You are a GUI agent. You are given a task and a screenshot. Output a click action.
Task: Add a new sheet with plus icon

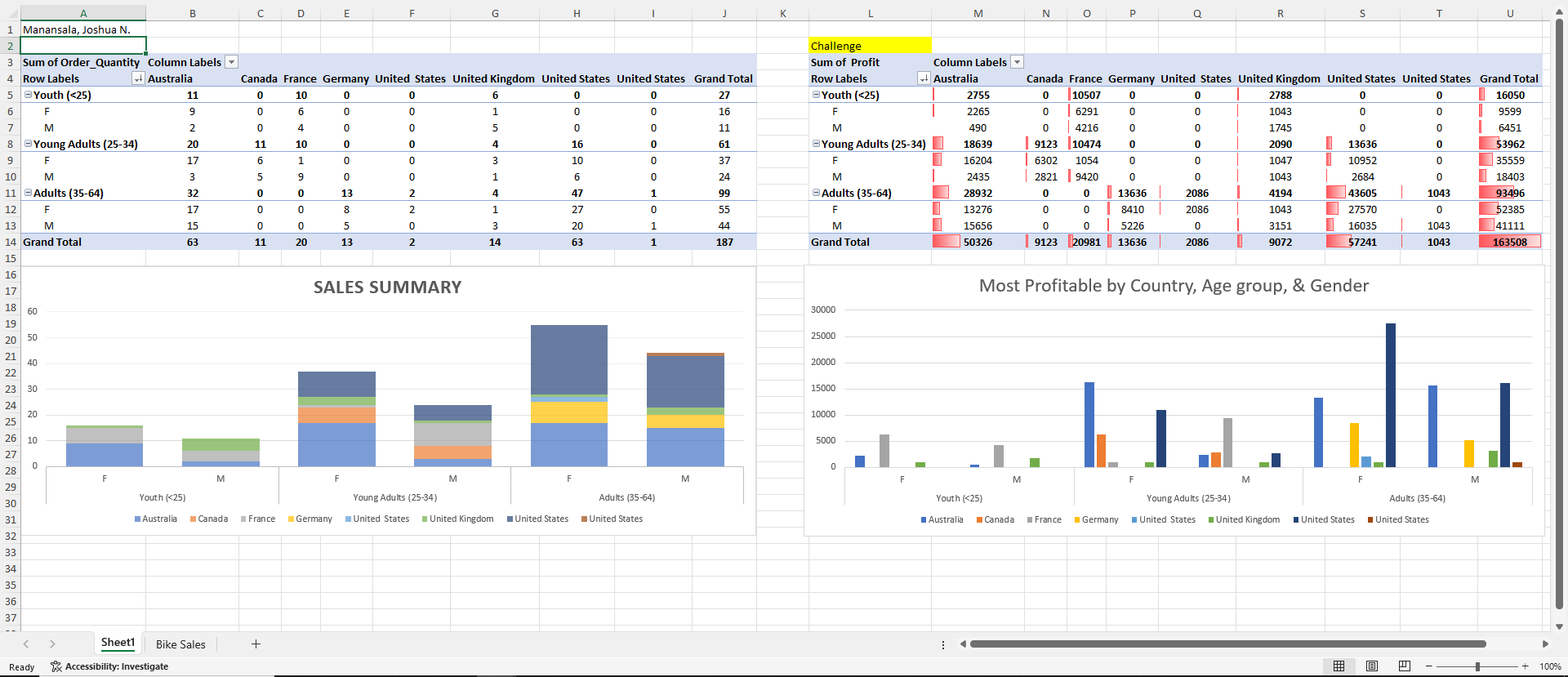(x=256, y=644)
